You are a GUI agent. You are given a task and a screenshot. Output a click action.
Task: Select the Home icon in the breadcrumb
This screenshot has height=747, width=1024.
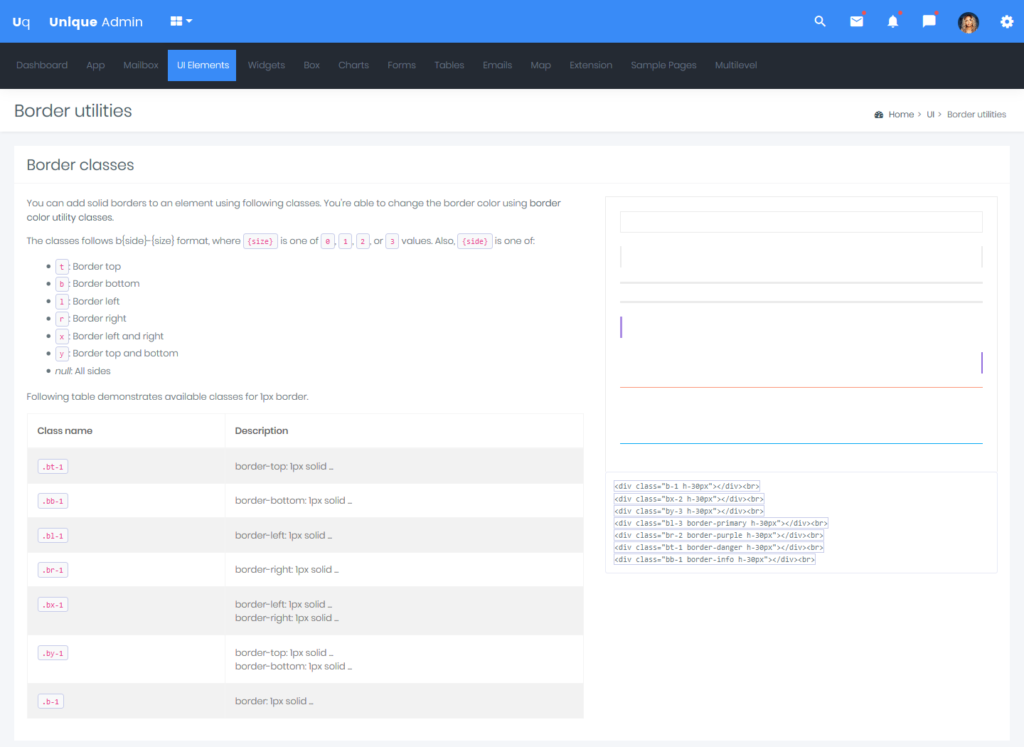click(x=879, y=114)
